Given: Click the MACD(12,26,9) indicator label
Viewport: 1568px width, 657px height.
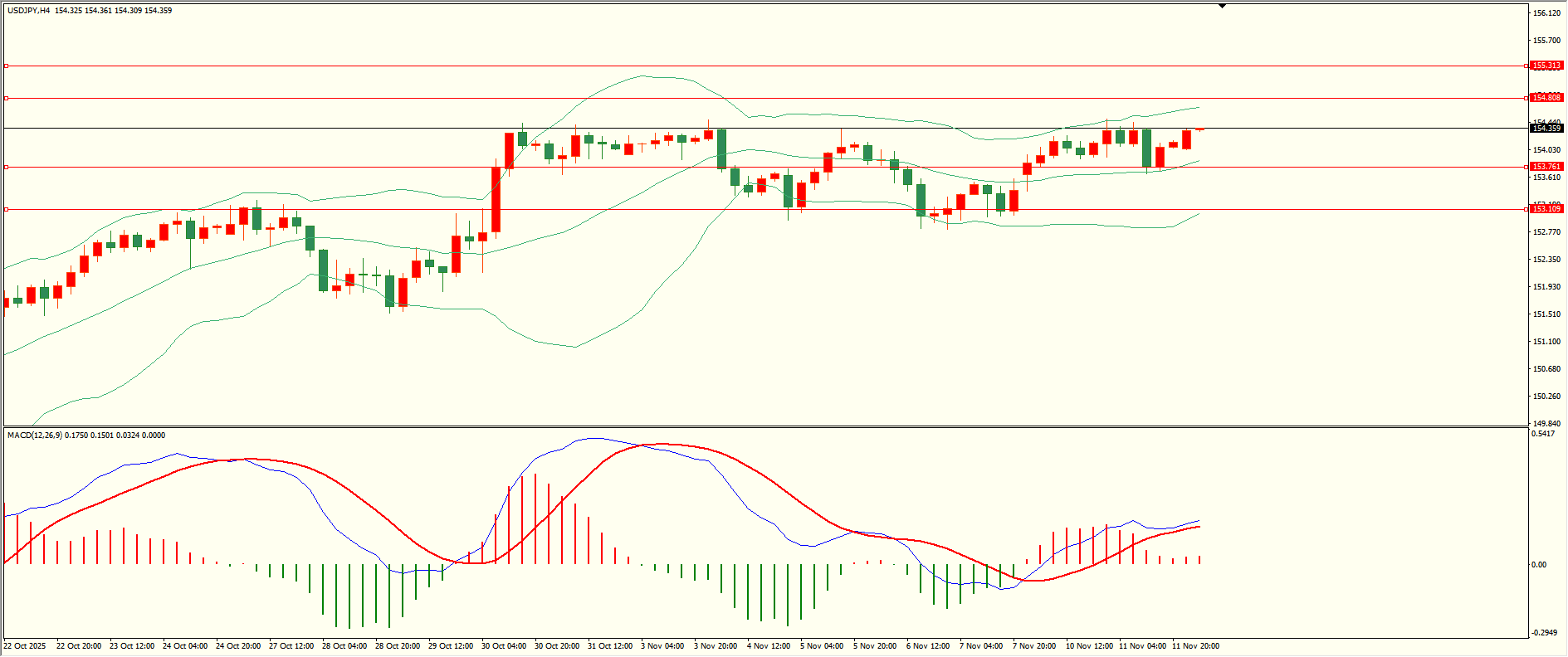Looking at the screenshot, I should tap(34, 435).
